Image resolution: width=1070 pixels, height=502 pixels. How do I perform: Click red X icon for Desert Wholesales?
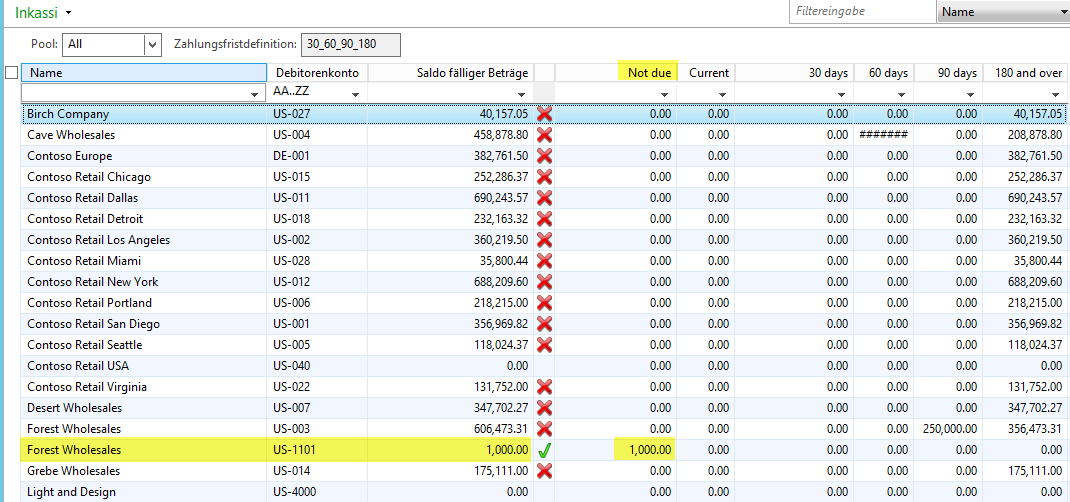pos(544,408)
